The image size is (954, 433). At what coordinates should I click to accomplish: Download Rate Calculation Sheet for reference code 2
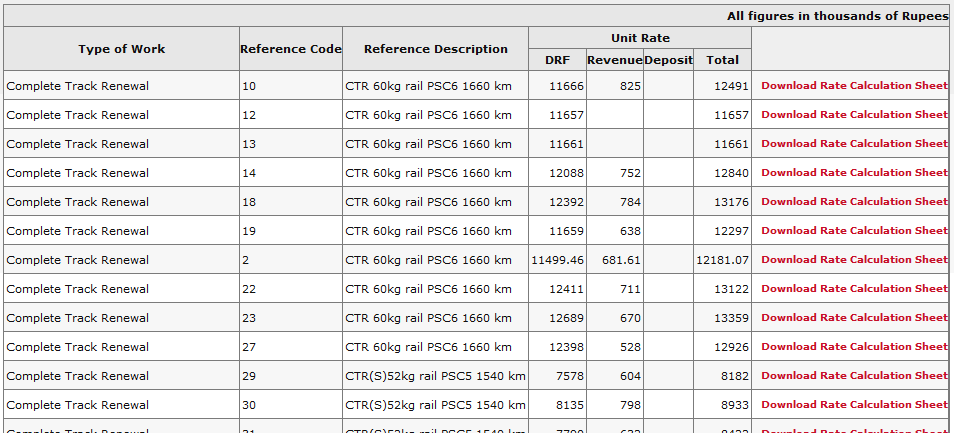point(853,260)
